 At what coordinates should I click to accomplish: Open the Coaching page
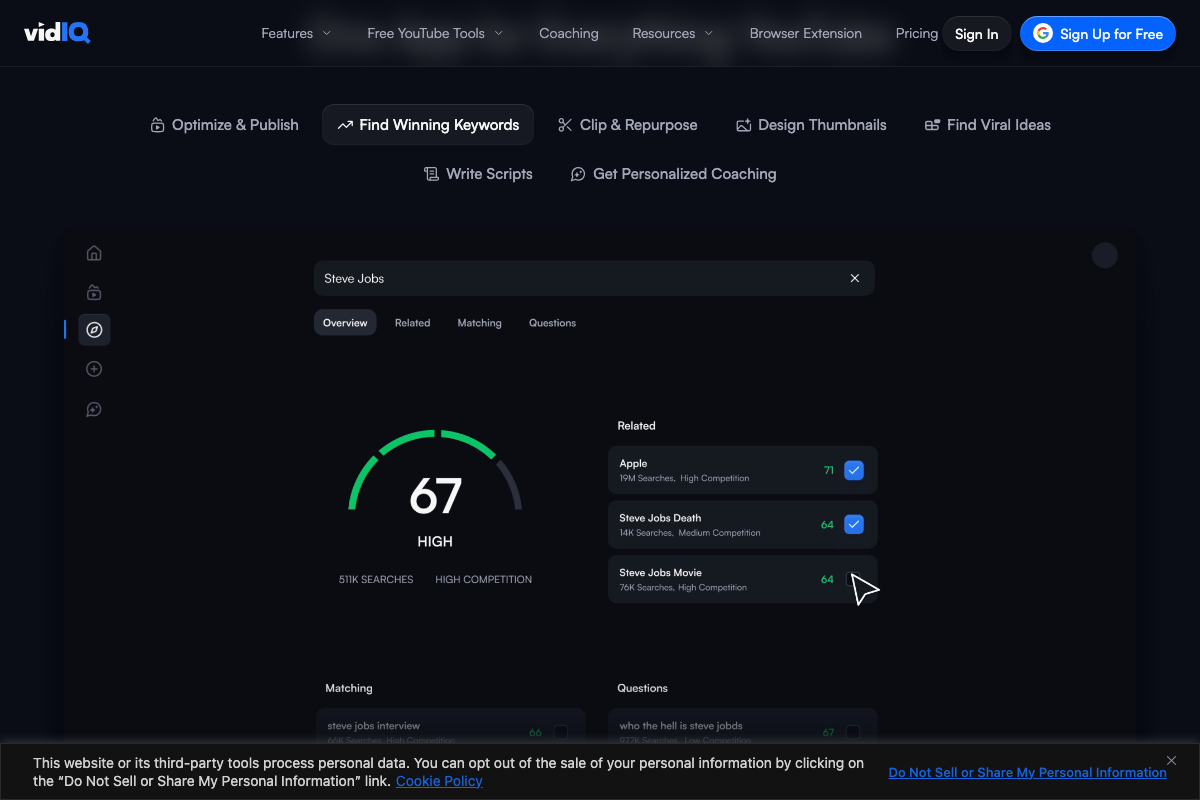(x=569, y=33)
